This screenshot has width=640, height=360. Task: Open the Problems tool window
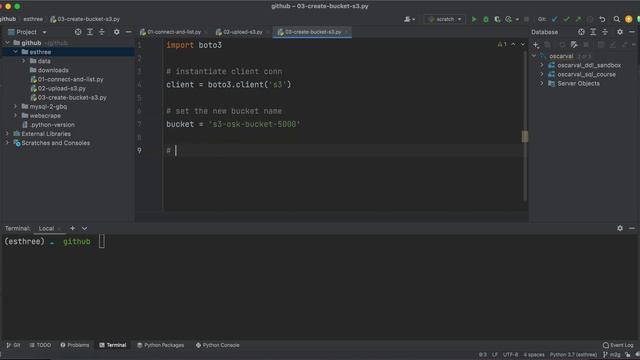coord(75,345)
